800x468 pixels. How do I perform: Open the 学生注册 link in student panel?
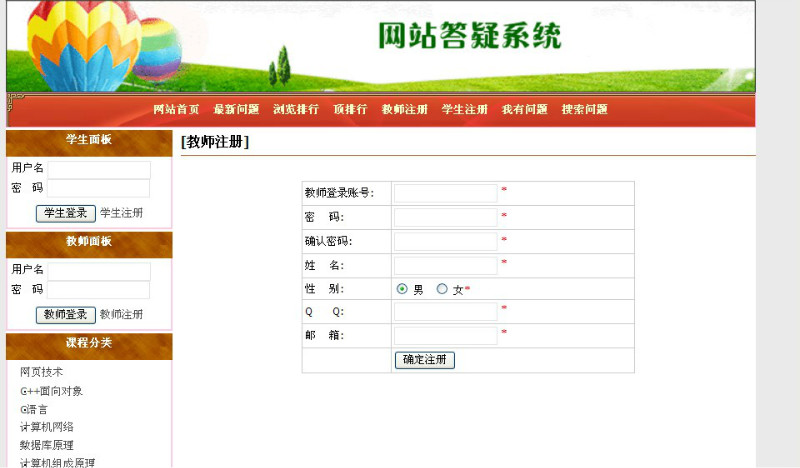pos(121,213)
